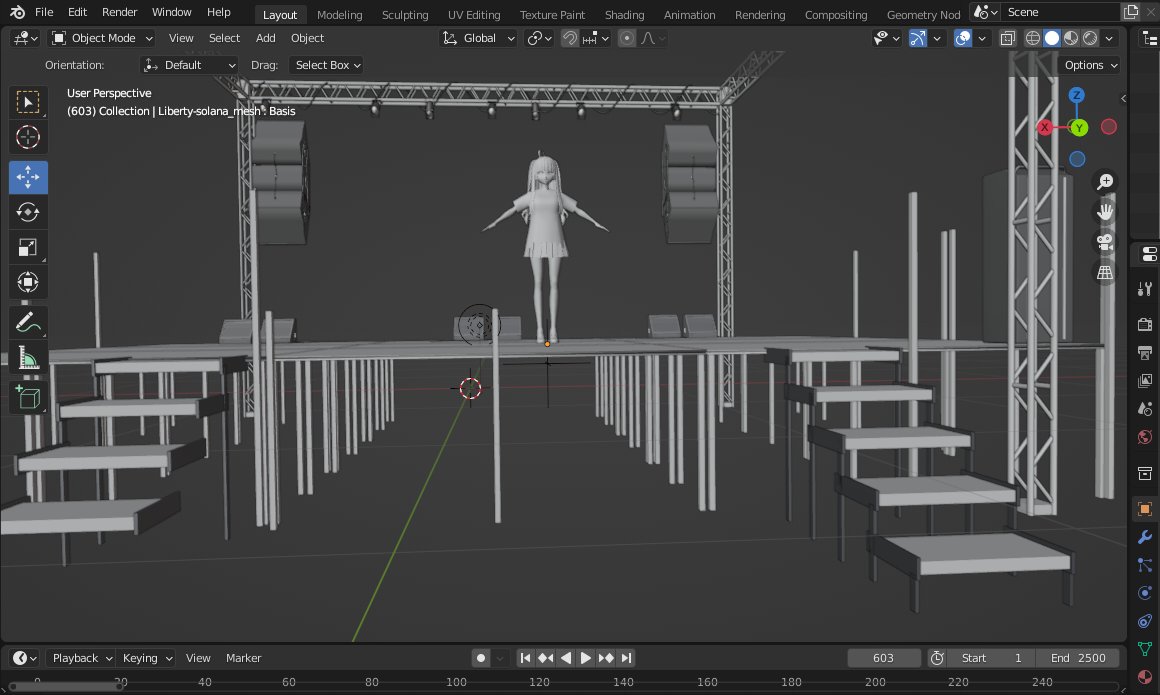Play the animation forward

585,658
